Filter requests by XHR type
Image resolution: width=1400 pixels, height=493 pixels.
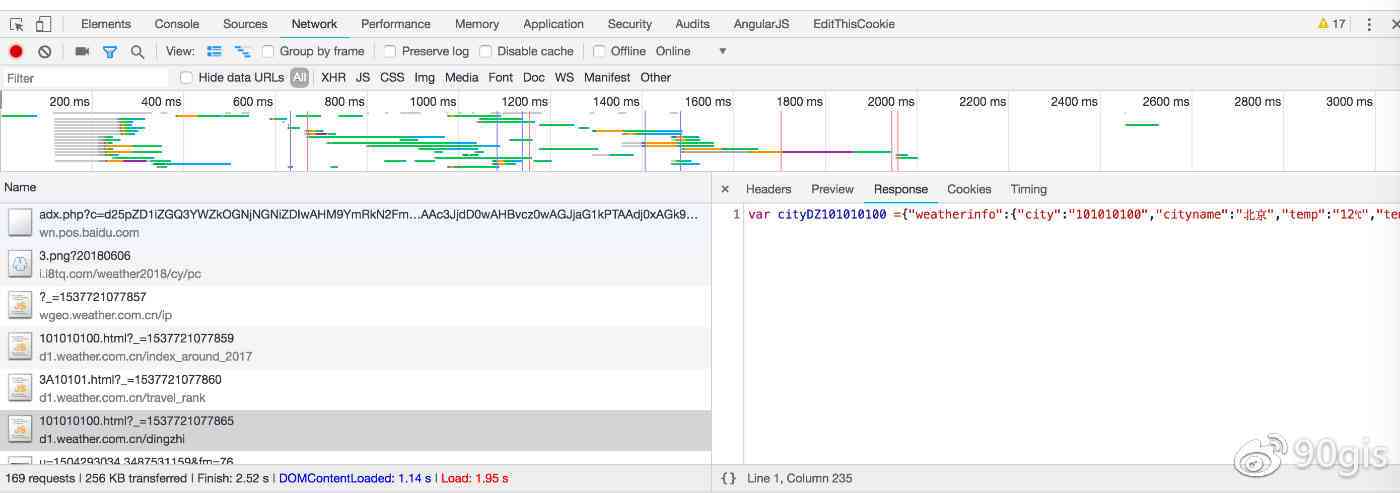click(333, 77)
